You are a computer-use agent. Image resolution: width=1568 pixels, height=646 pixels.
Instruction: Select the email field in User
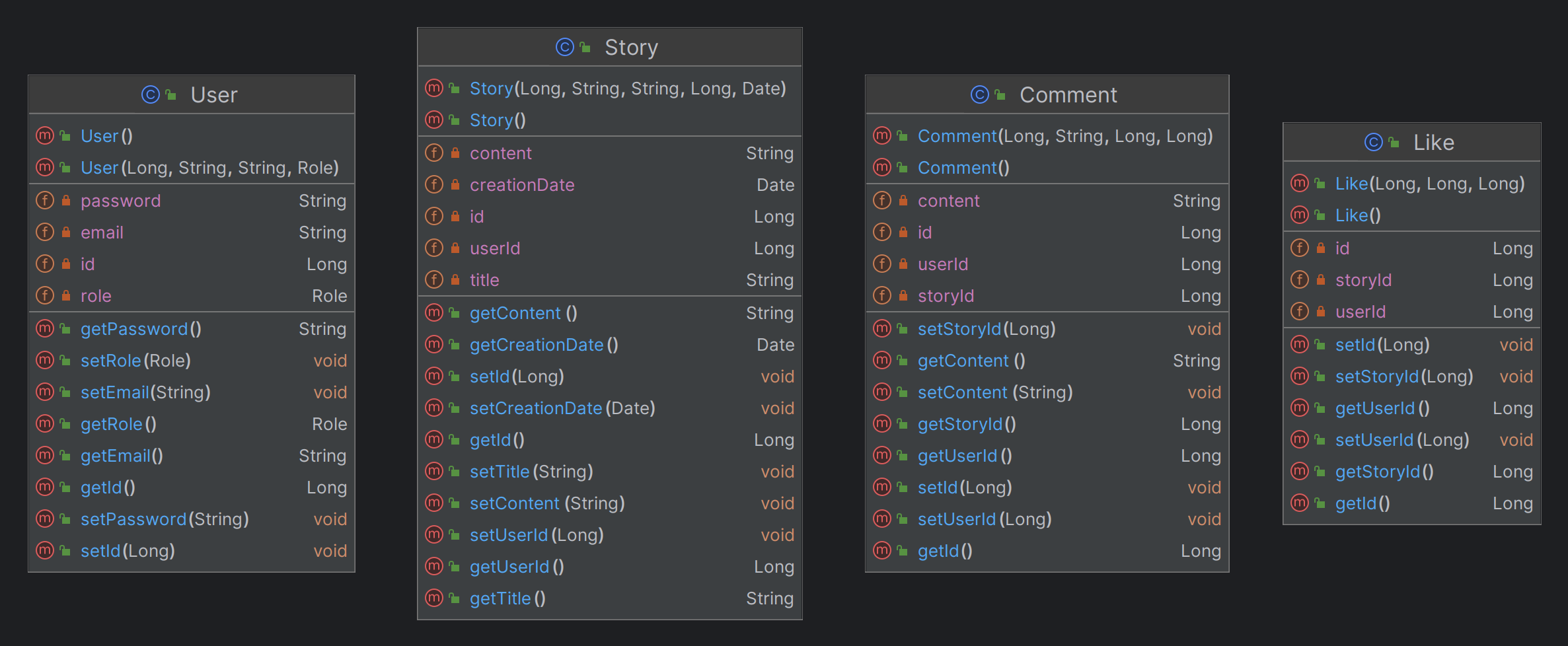coord(102,233)
